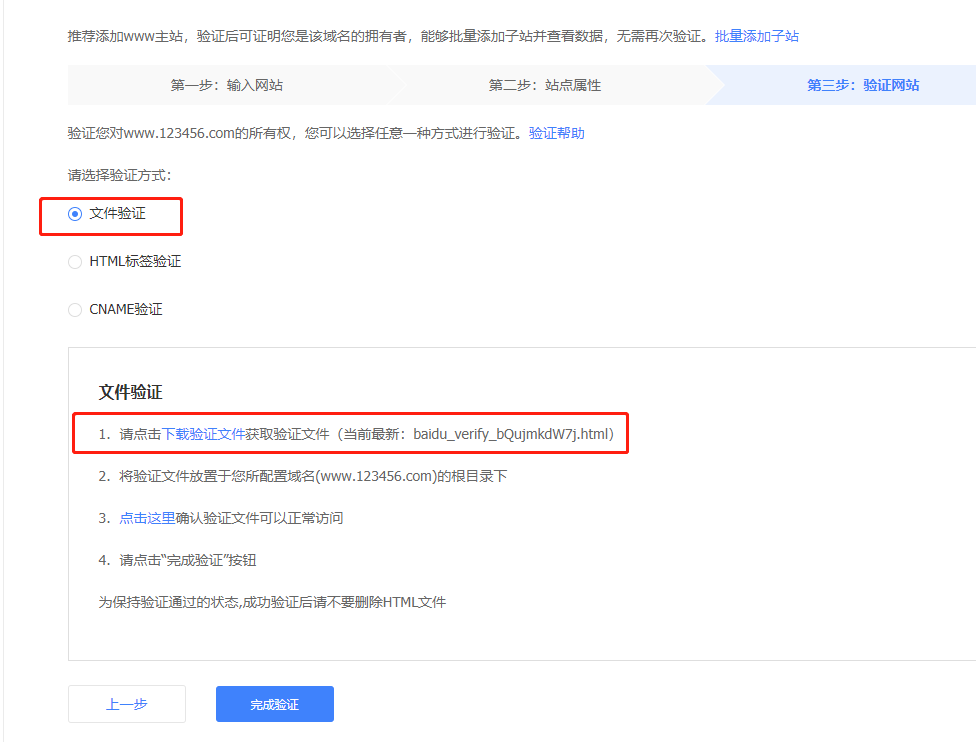Screen dimensions: 976x742
Task: Click the 请选择验证方式 label
Action: tap(119, 176)
